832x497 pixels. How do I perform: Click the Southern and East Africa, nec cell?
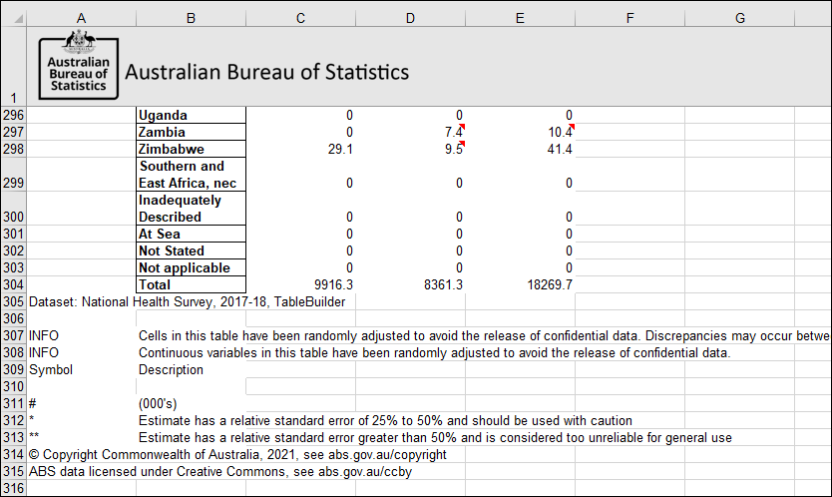coord(191,175)
